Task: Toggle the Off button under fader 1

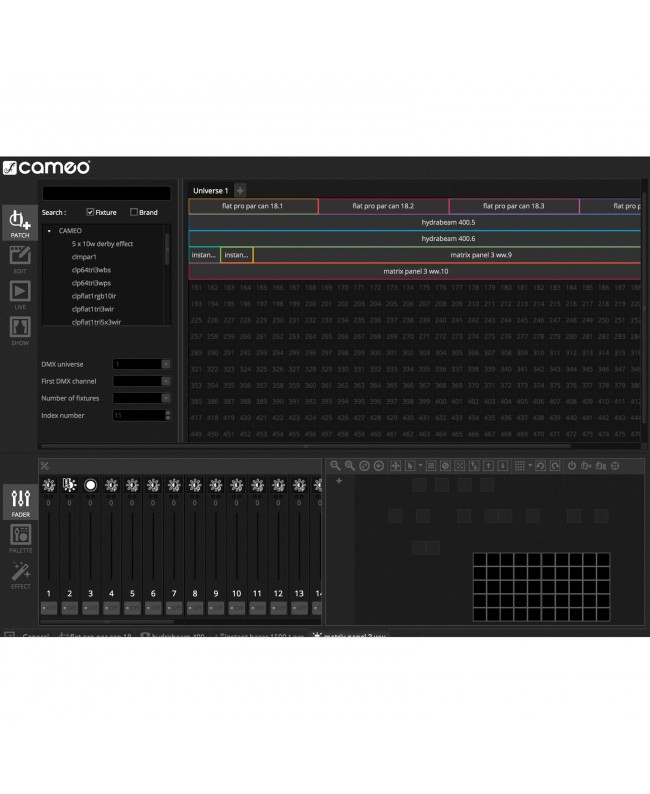Action: 49,608
